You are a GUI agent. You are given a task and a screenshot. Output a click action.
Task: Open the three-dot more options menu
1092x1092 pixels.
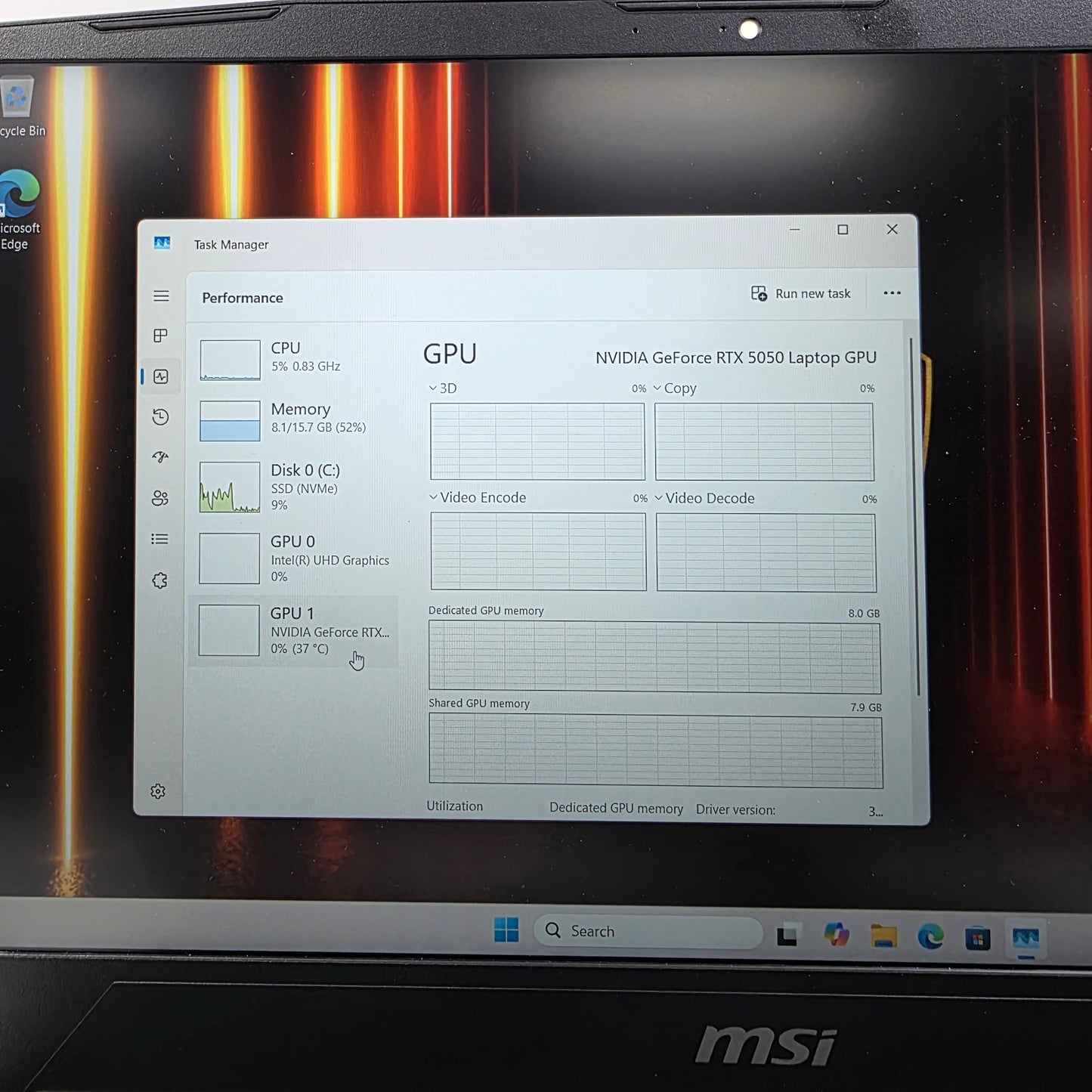[892, 293]
